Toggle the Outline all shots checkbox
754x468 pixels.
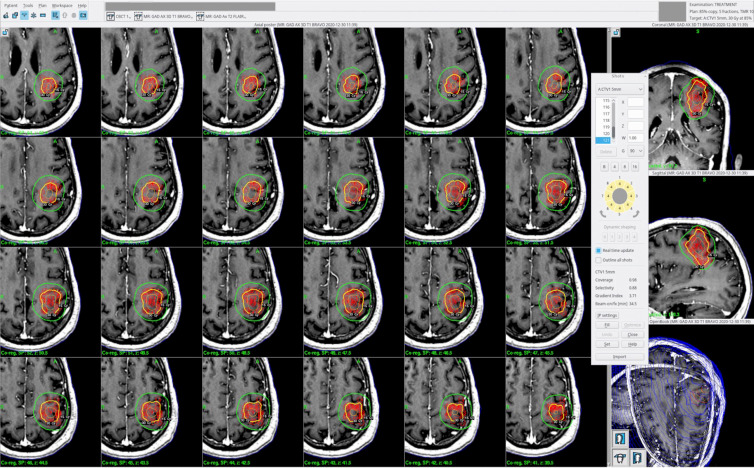[x=600, y=260]
